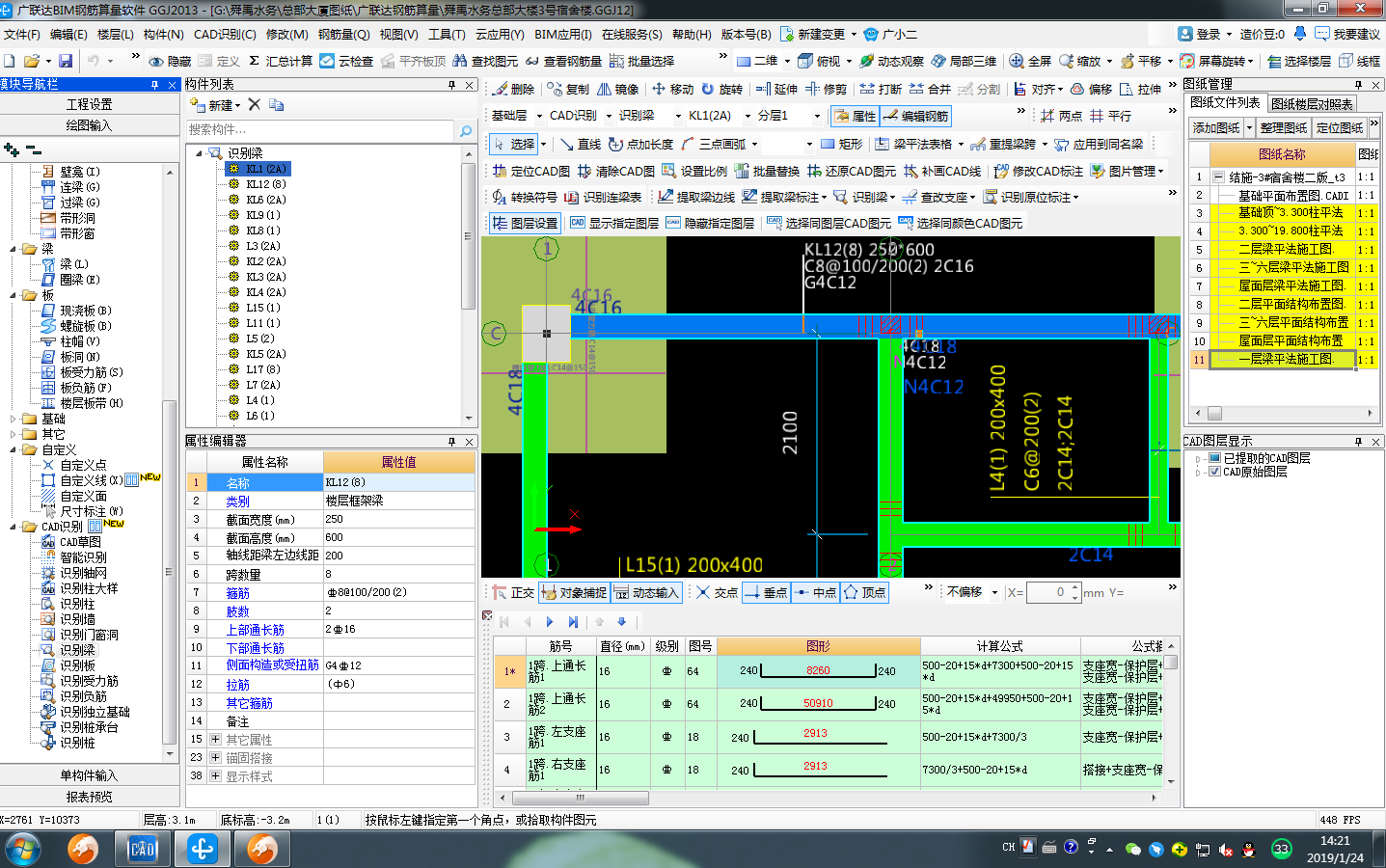Open the BIM应用(I) menu
The height and width of the screenshot is (868, 1386).
(563, 34)
